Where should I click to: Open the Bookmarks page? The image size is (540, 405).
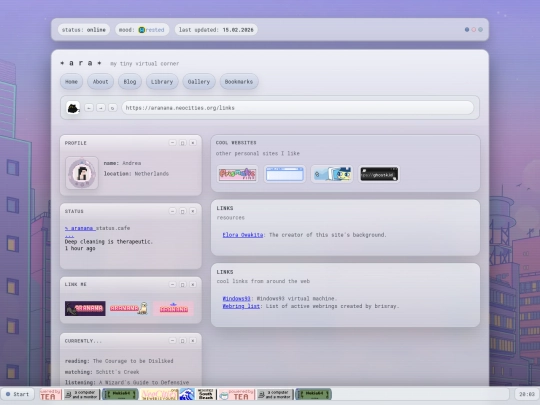[x=239, y=82]
